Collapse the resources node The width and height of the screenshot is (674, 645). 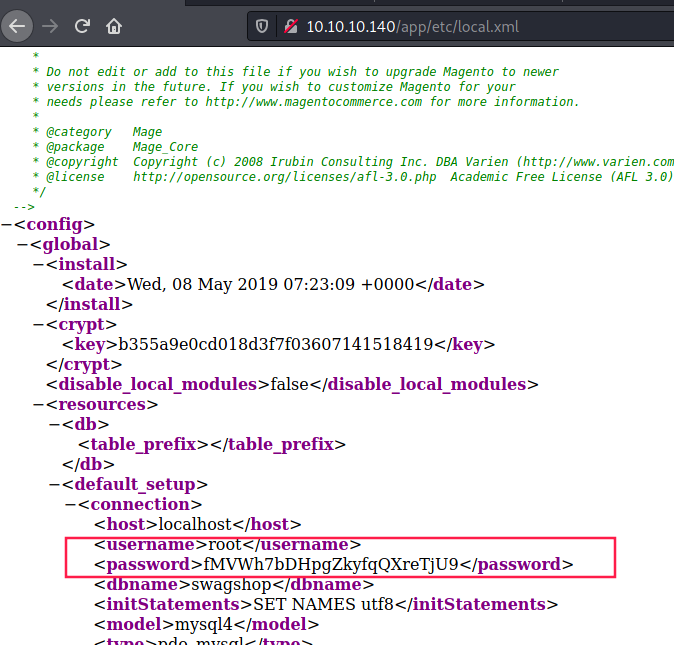(x=39, y=404)
